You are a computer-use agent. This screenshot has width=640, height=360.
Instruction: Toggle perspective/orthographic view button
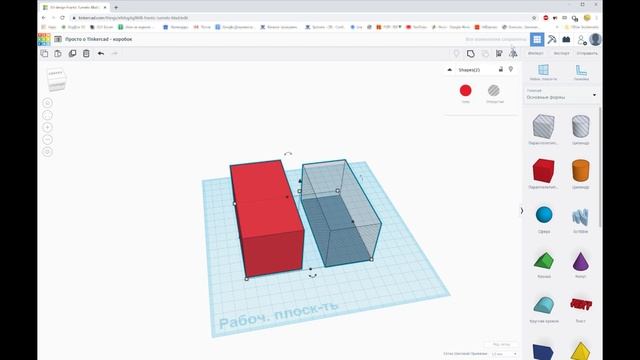point(47,152)
